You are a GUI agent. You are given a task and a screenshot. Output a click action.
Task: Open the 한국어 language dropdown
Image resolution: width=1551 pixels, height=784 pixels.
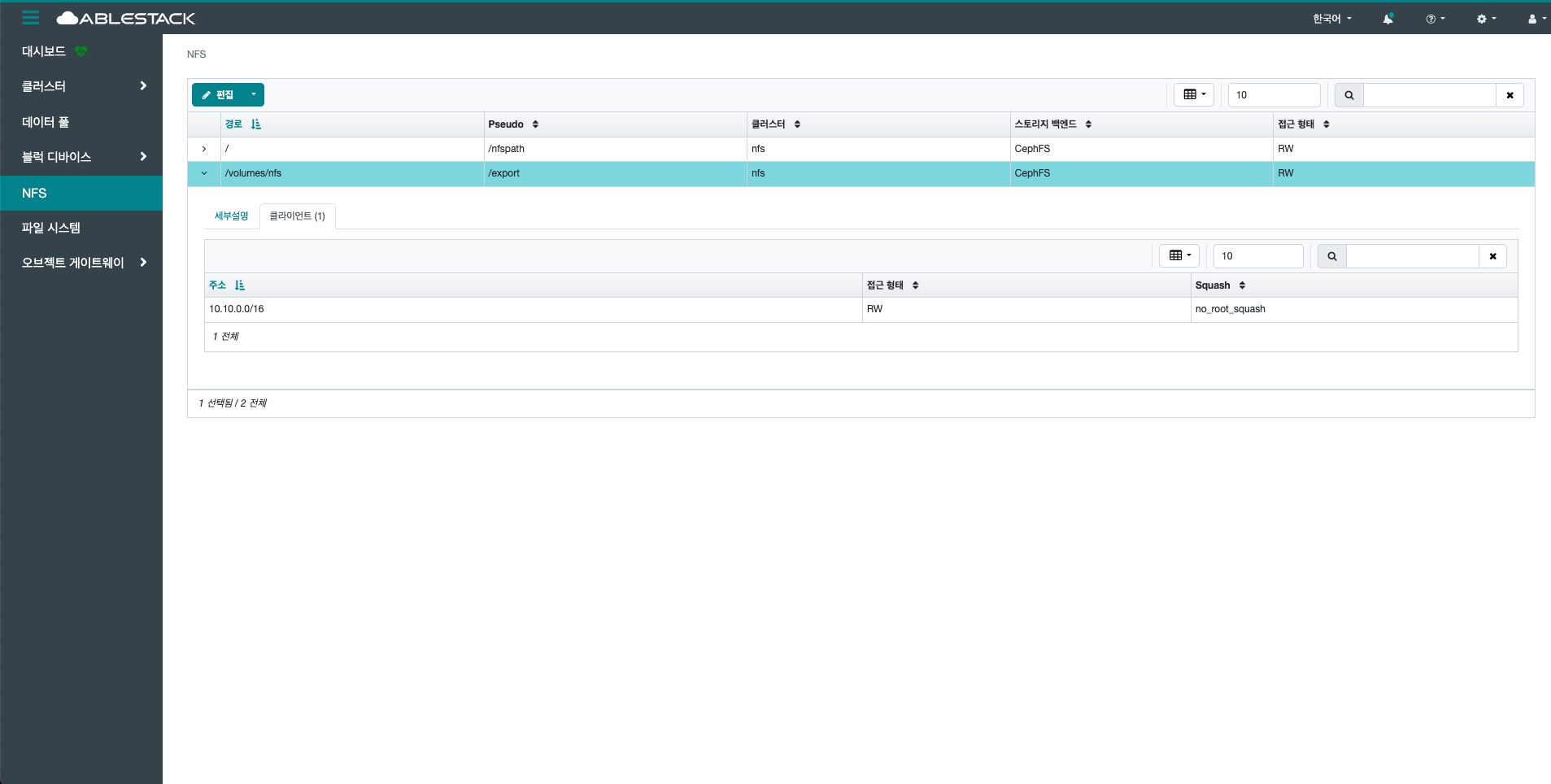click(1331, 19)
